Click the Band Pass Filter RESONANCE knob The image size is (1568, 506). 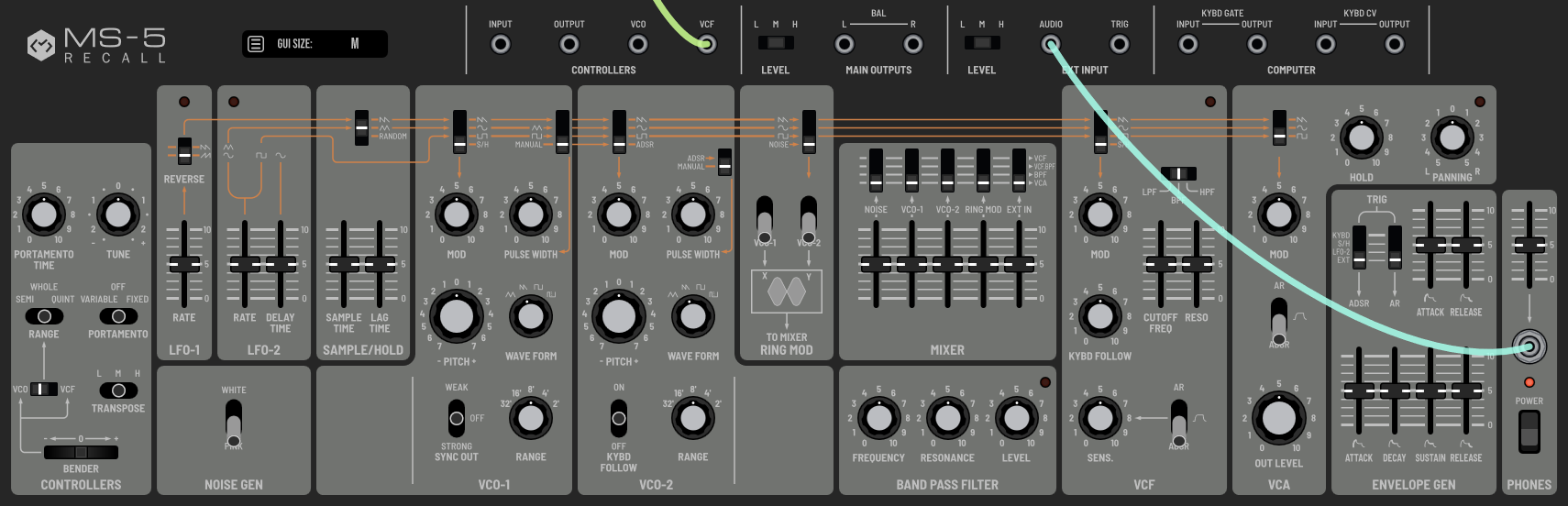click(947, 418)
